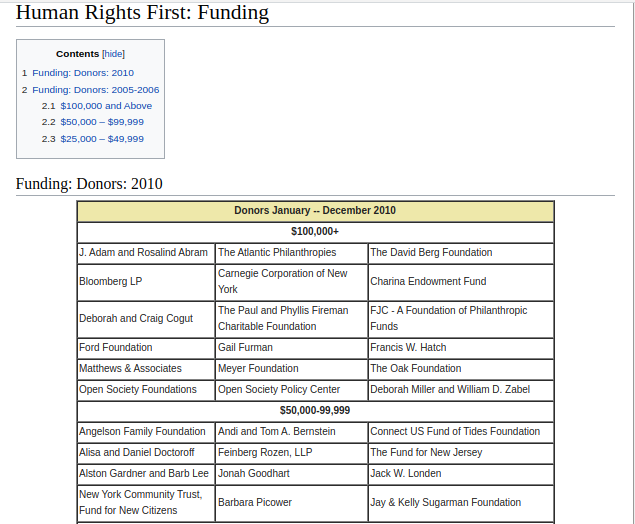The height and width of the screenshot is (524, 635).
Task: Select cell Open Society Policy Center
Action: 291,390
